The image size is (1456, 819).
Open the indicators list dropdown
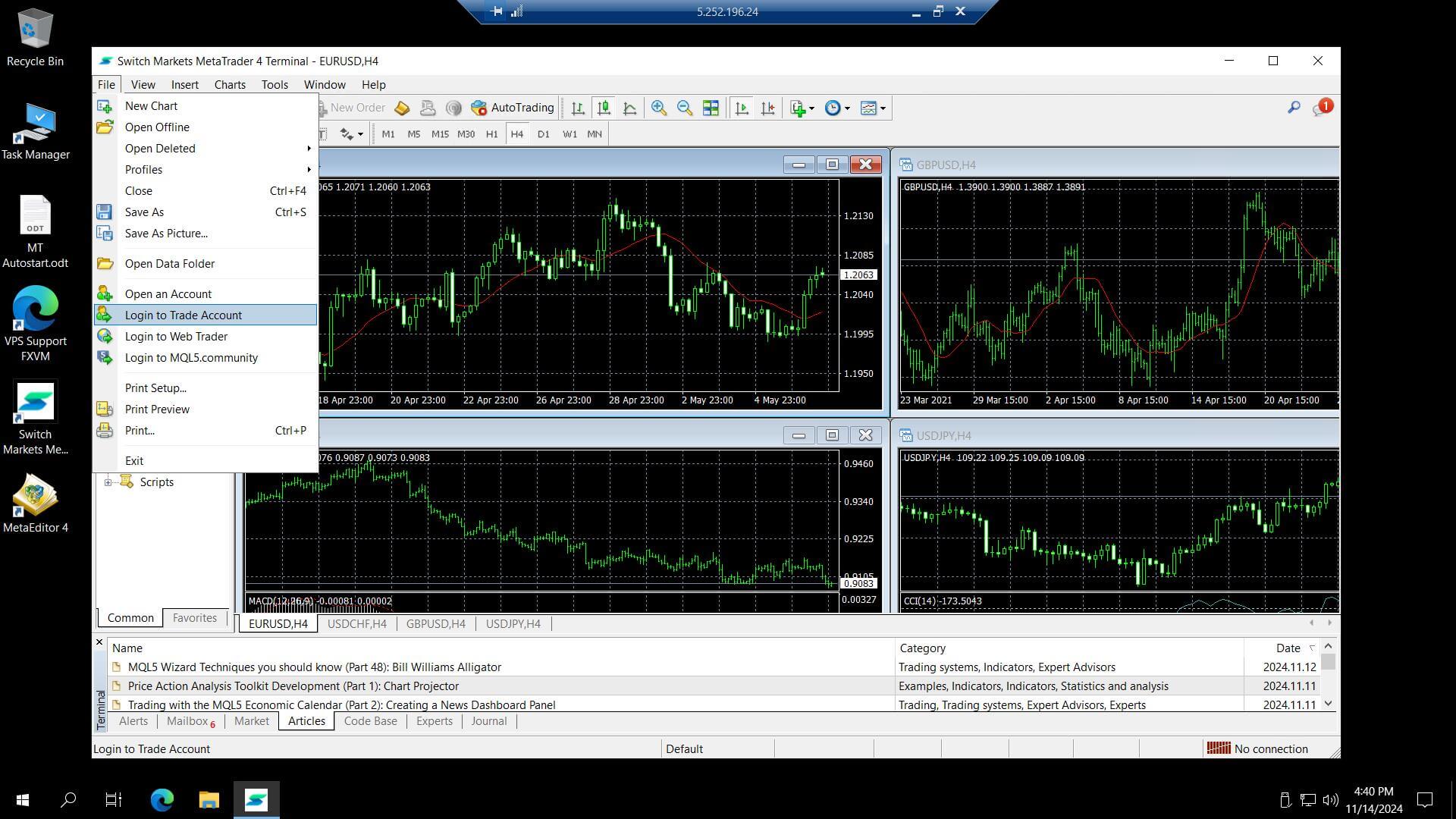pyautogui.click(x=802, y=108)
